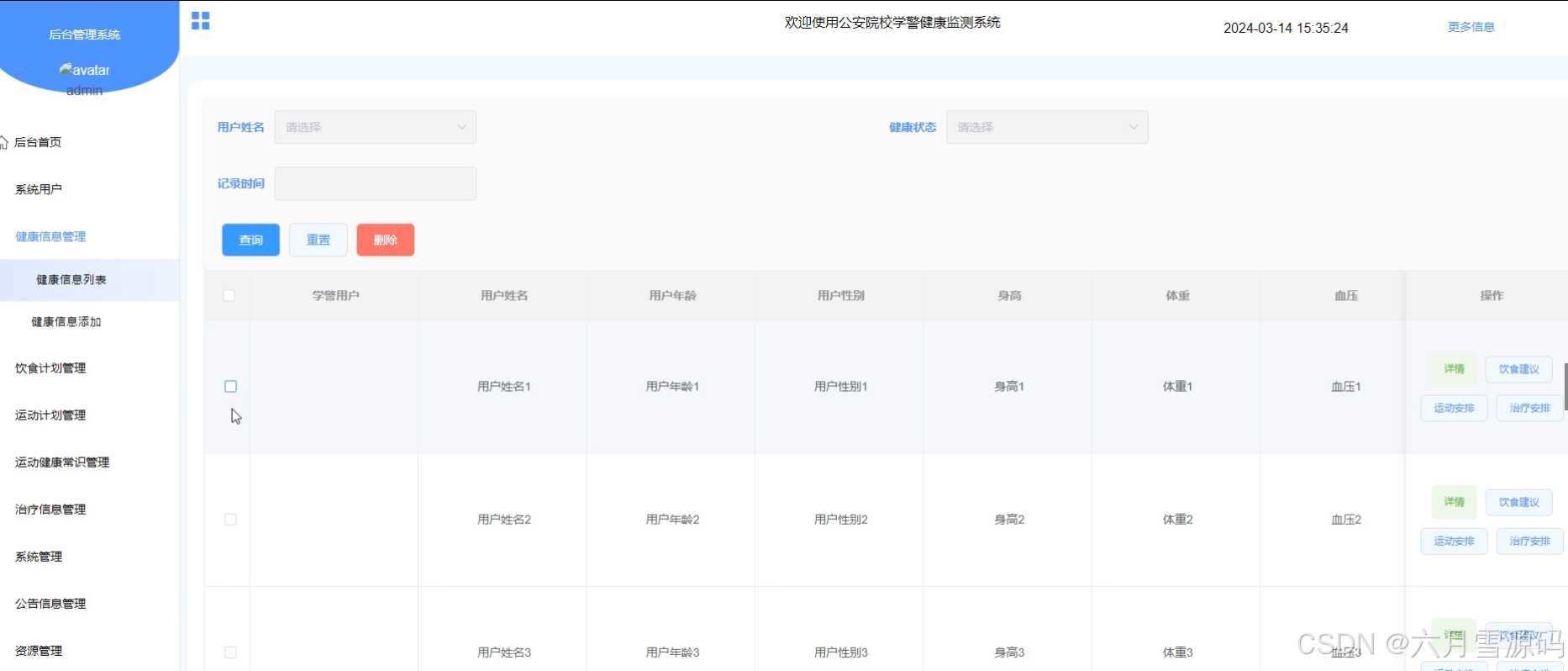Click the vertical scrollbar at right edge
Image resolution: width=1568 pixels, height=671 pixels.
[1565, 387]
